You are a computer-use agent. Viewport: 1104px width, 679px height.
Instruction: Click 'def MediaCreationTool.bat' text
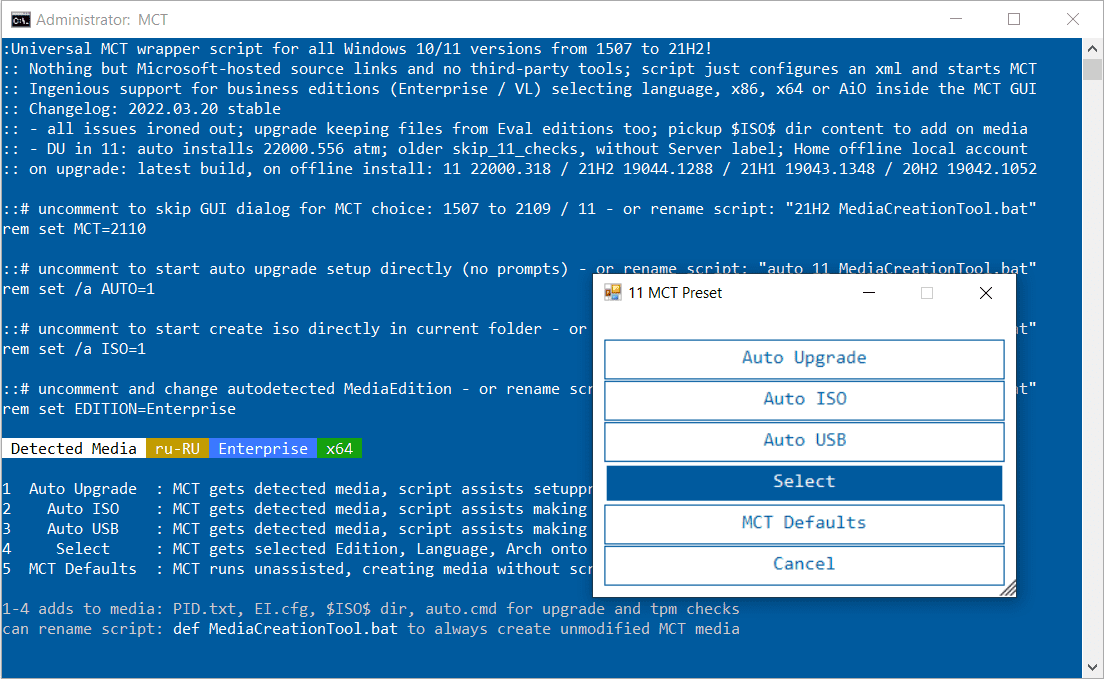285,628
